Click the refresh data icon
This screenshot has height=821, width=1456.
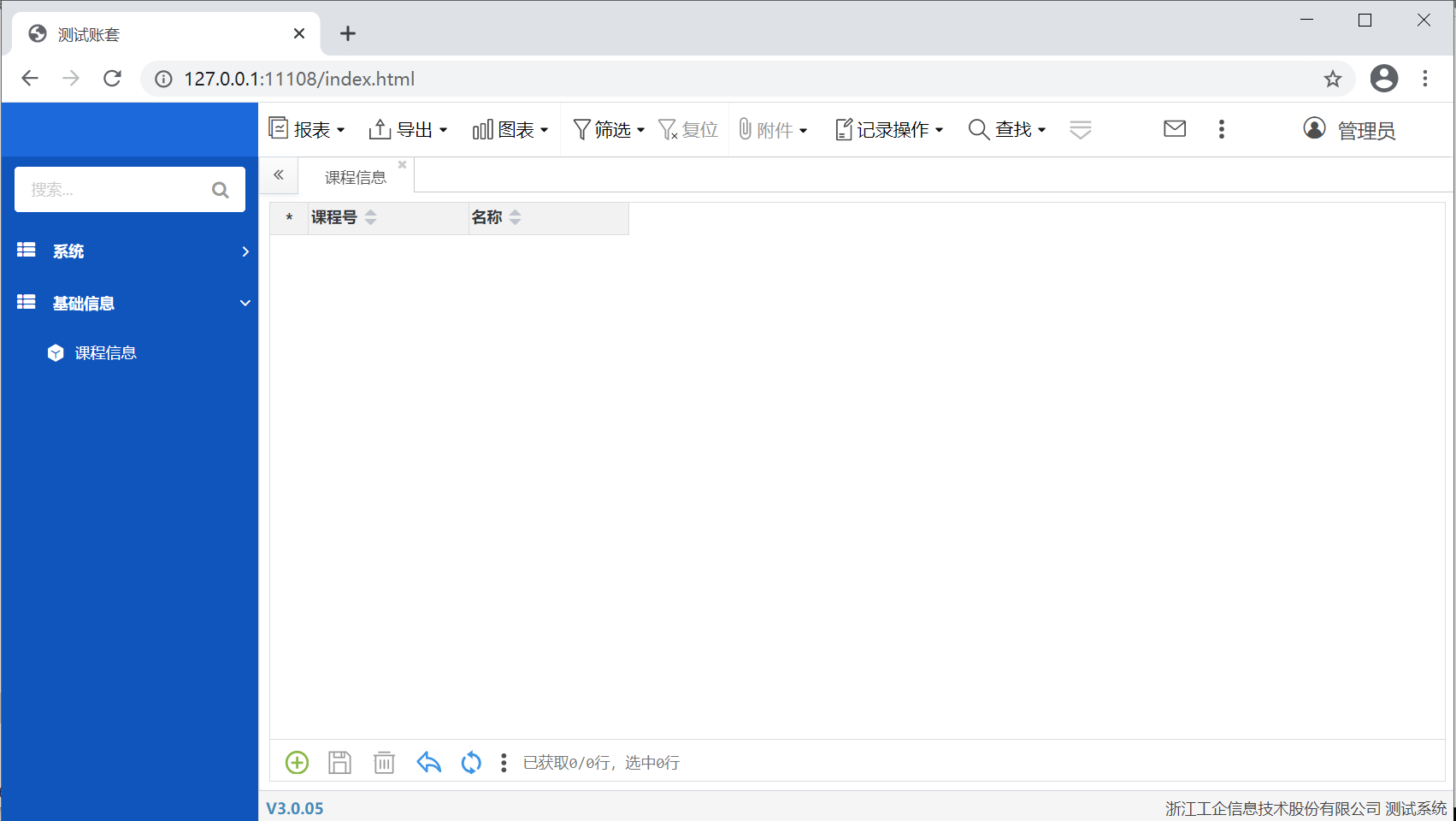471,762
